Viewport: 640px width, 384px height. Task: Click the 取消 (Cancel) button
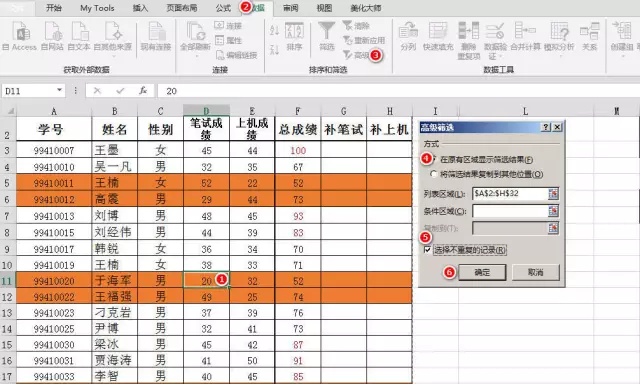point(536,272)
